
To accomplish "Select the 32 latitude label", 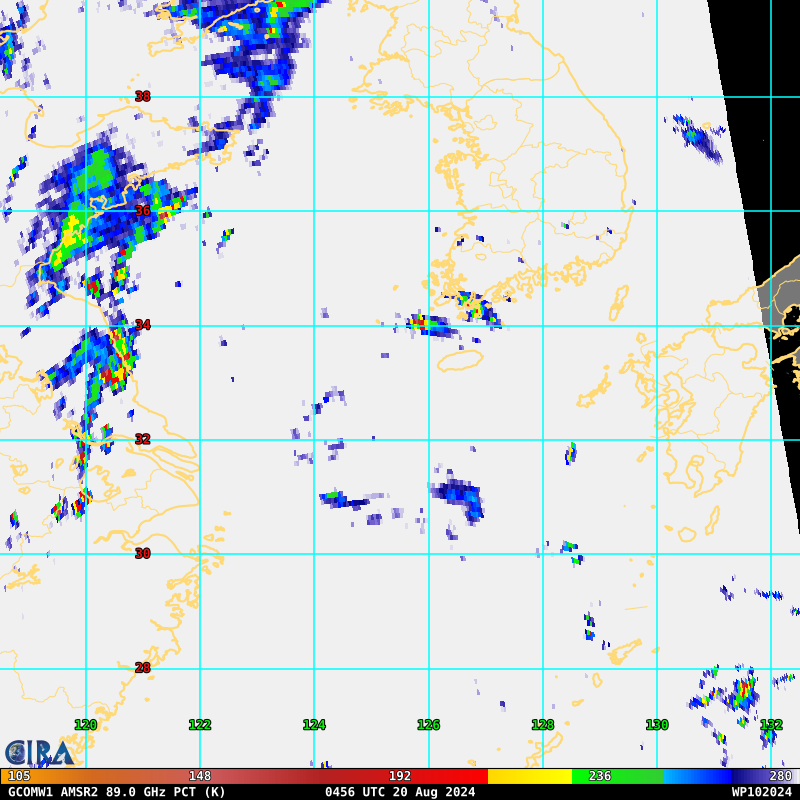I will coord(142,439).
